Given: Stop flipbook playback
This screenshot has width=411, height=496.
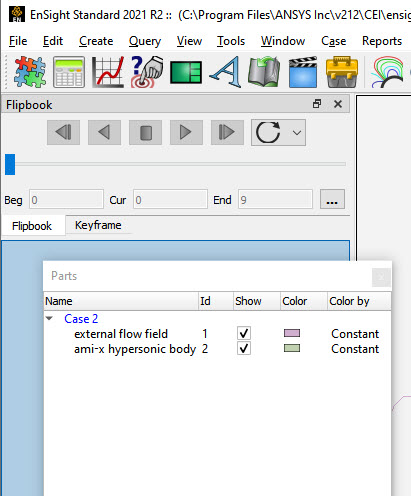Looking at the screenshot, I should click(x=145, y=132).
